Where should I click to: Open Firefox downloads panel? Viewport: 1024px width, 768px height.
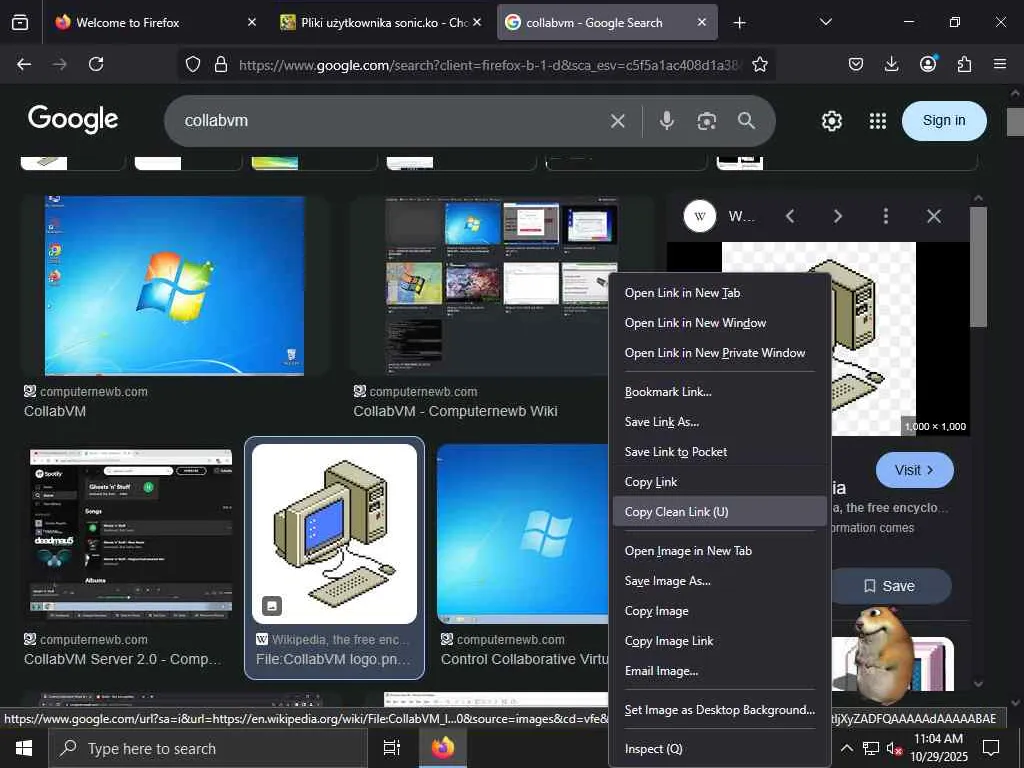pyautogui.click(x=891, y=64)
